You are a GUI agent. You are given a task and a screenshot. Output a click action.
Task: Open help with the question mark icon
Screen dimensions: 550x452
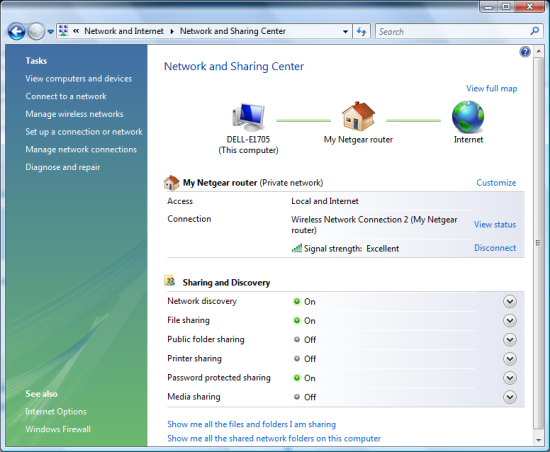pyautogui.click(x=525, y=52)
